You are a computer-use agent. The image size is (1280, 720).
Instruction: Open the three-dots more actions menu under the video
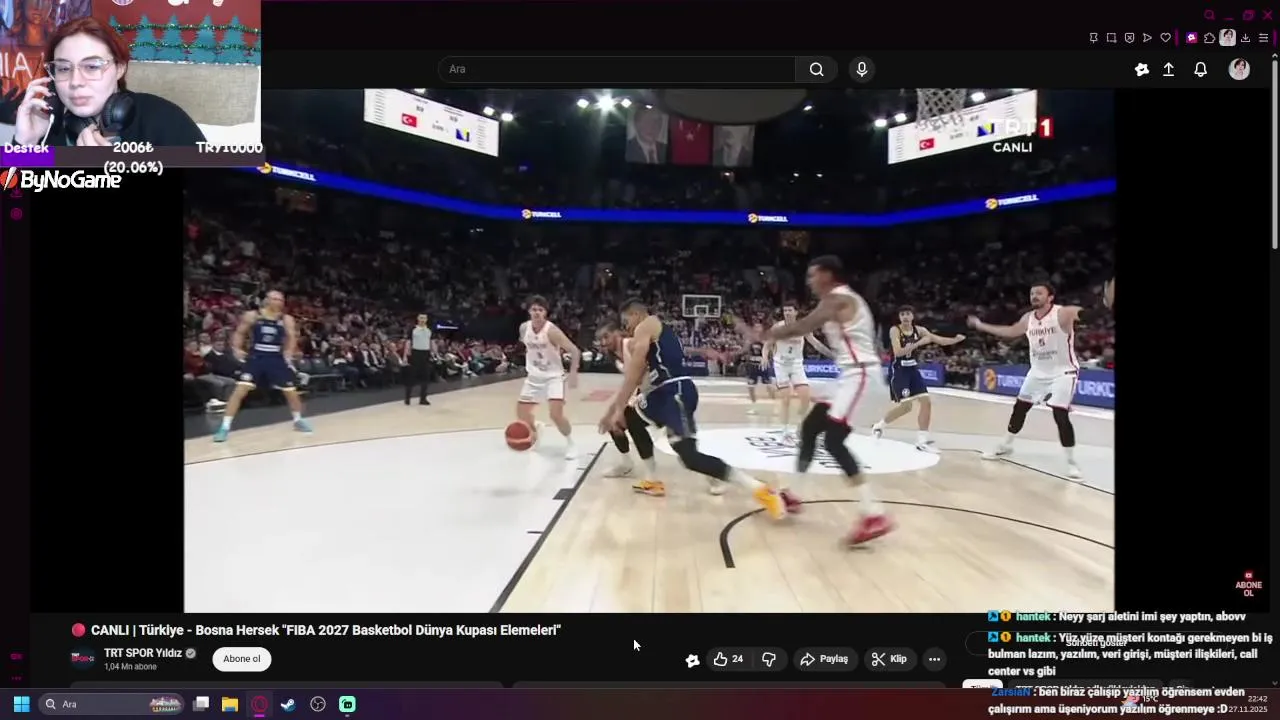click(x=934, y=659)
